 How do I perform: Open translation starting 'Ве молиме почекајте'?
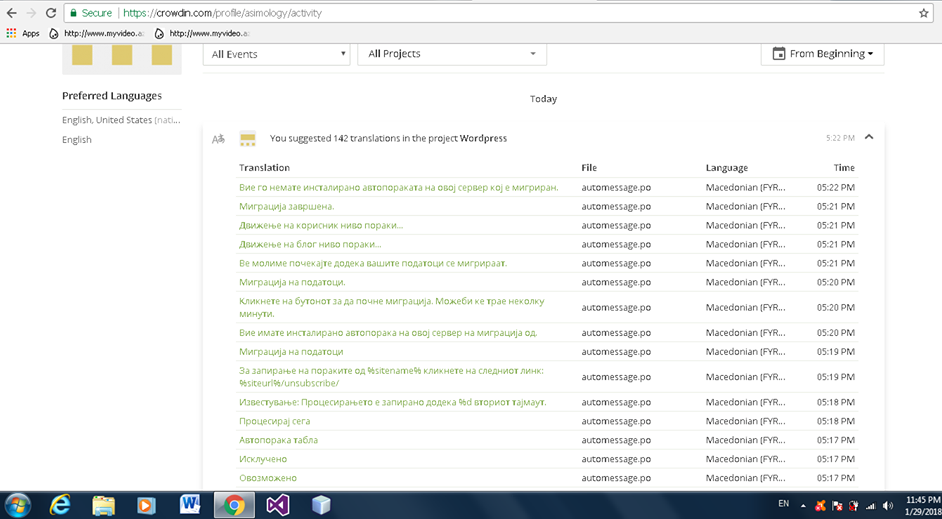tap(372, 264)
